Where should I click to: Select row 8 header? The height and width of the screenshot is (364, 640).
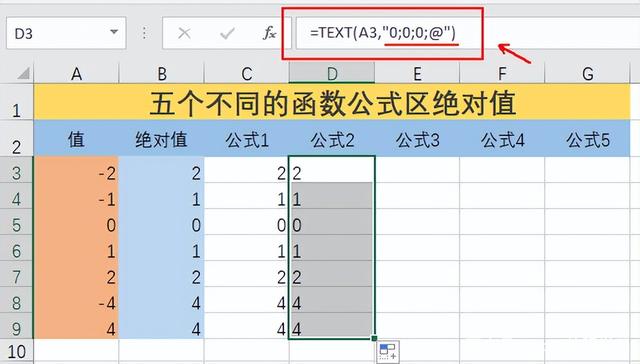pyautogui.click(x=16, y=300)
